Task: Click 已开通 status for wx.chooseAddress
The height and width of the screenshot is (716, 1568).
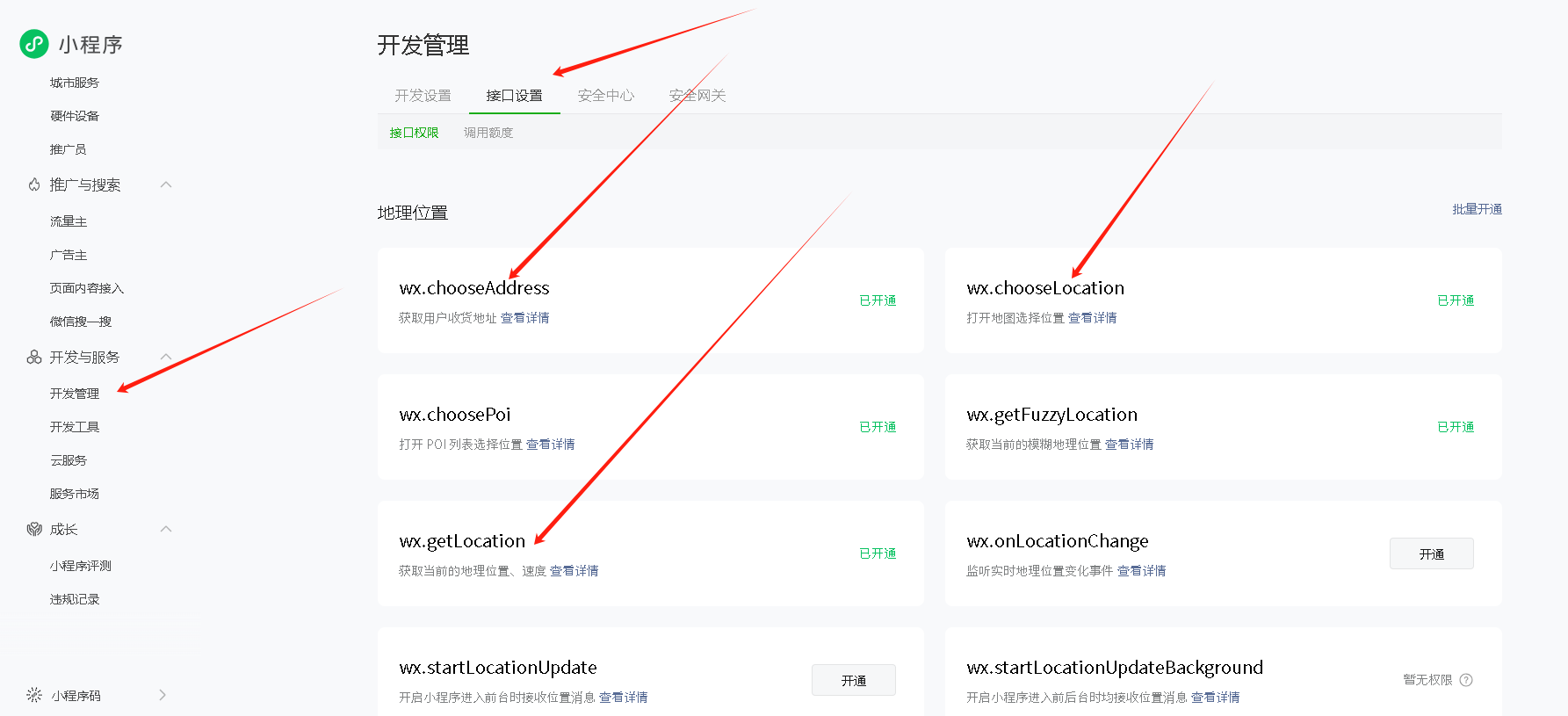Action: (x=878, y=300)
